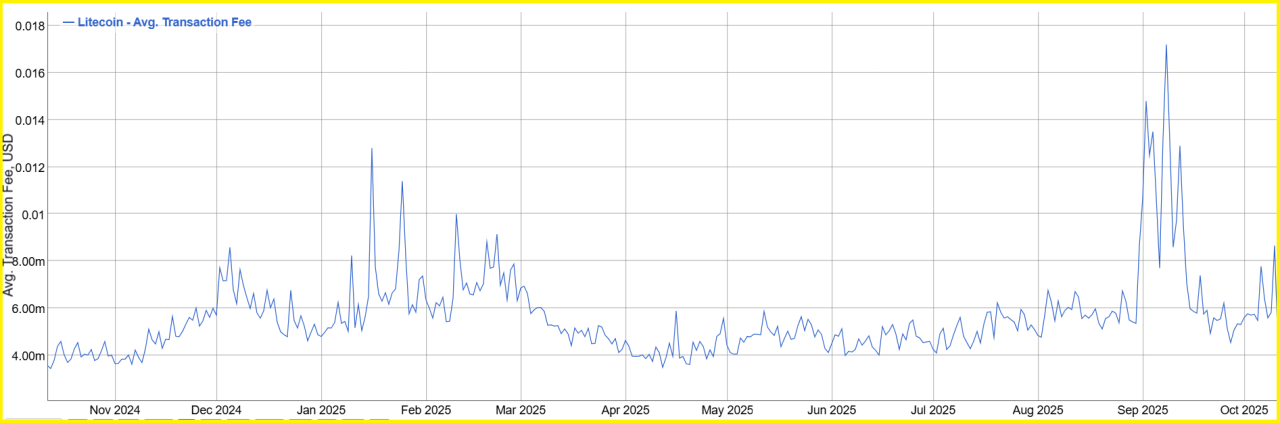Click the Apr 2025 x-axis label
This screenshot has width=1280, height=423.
(x=624, y=410)
